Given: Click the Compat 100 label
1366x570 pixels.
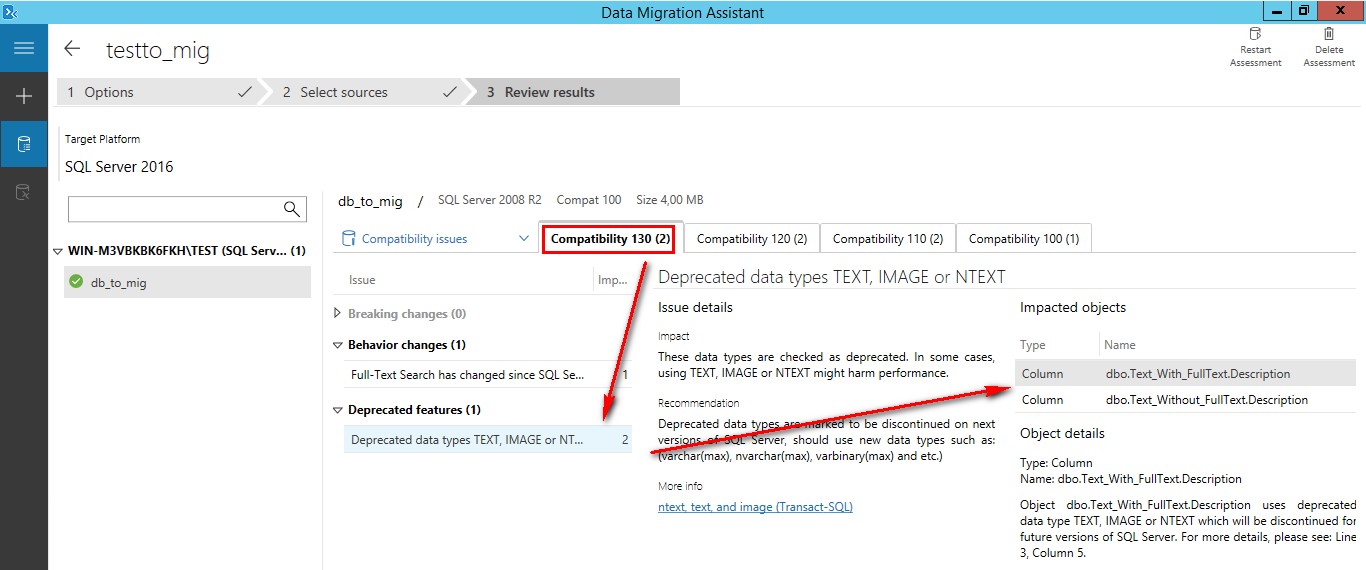Looking at the screenshot, I should pyautogui.click(x=589, y=201).
